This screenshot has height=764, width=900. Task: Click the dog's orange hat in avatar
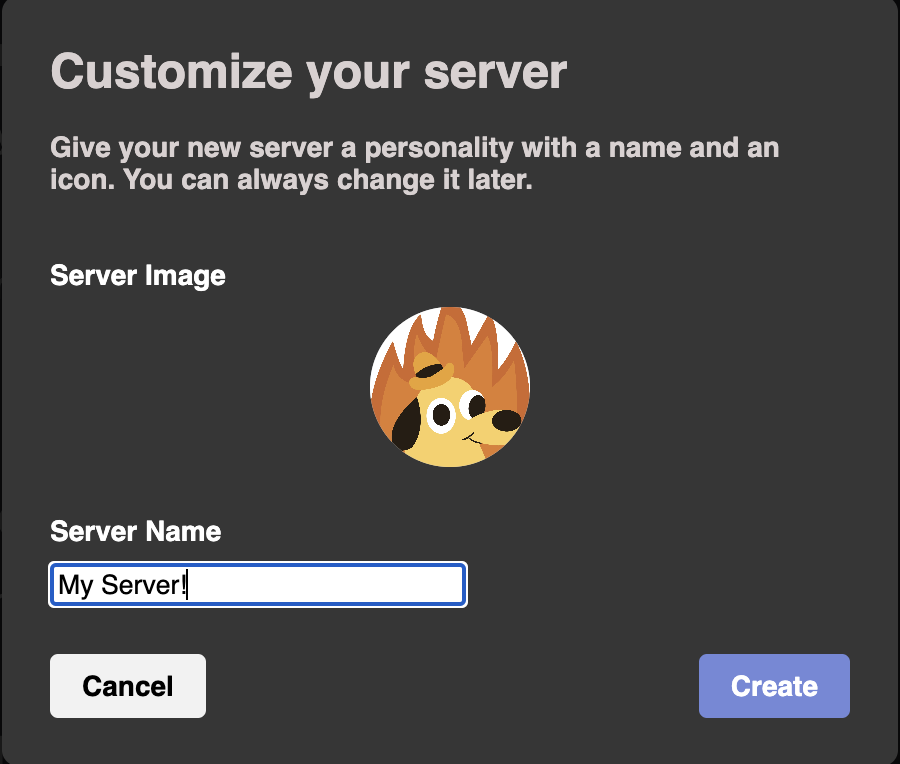(x=429, y=372)
